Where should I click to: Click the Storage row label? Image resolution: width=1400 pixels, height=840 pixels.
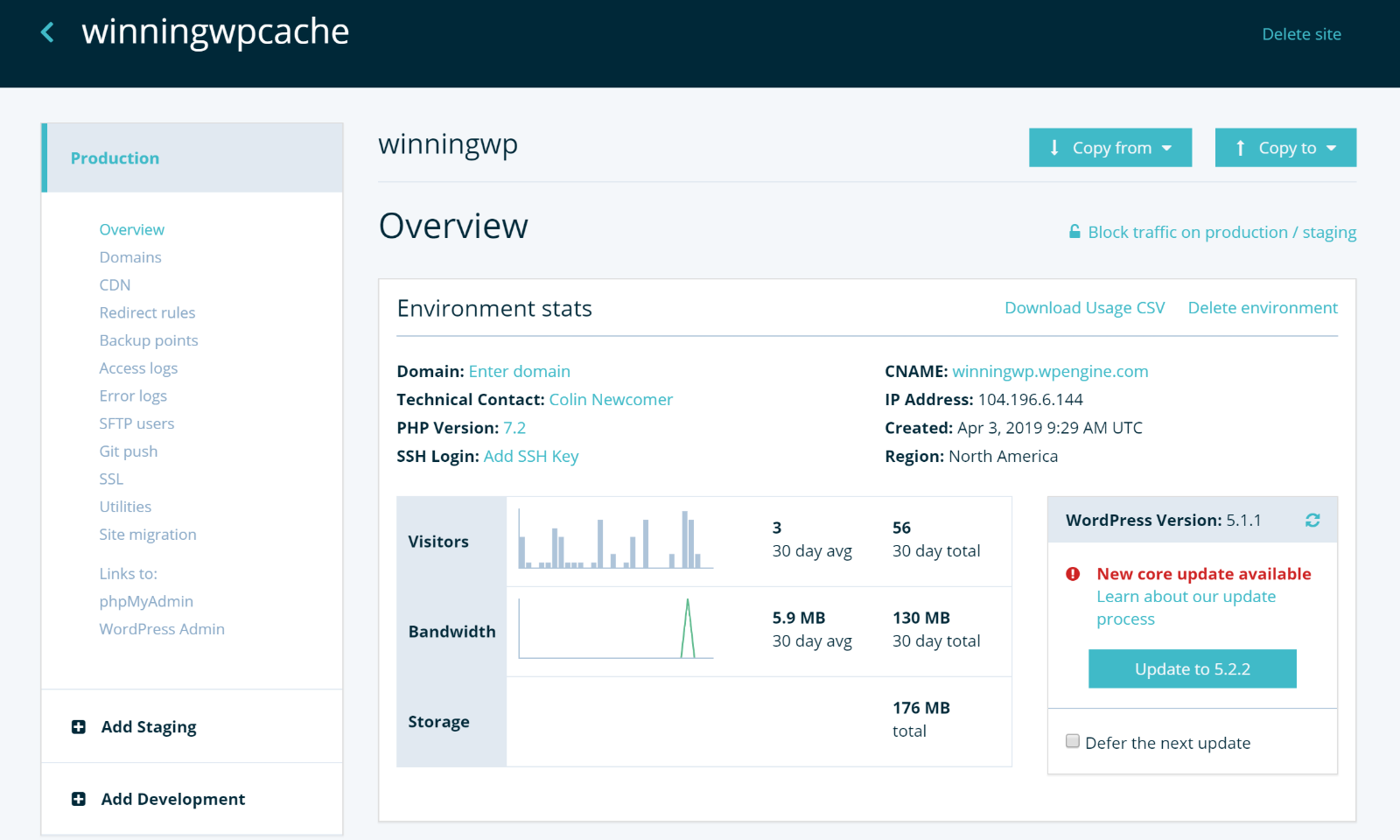click(x=438, y=722)
